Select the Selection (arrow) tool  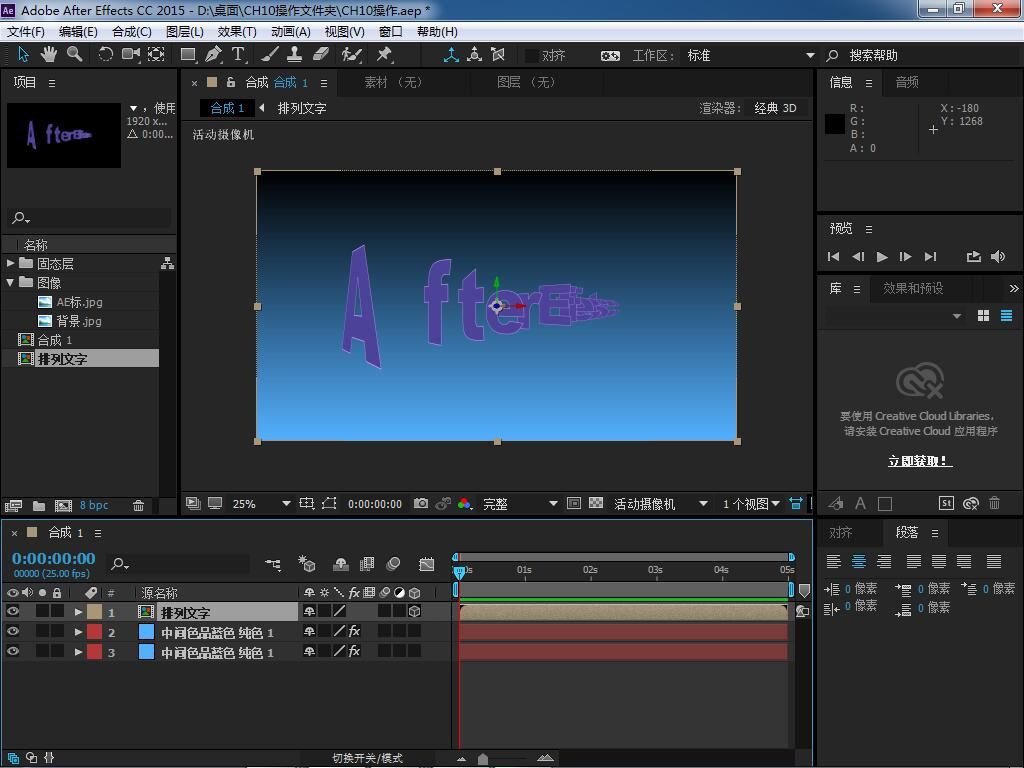click(23, 55)
